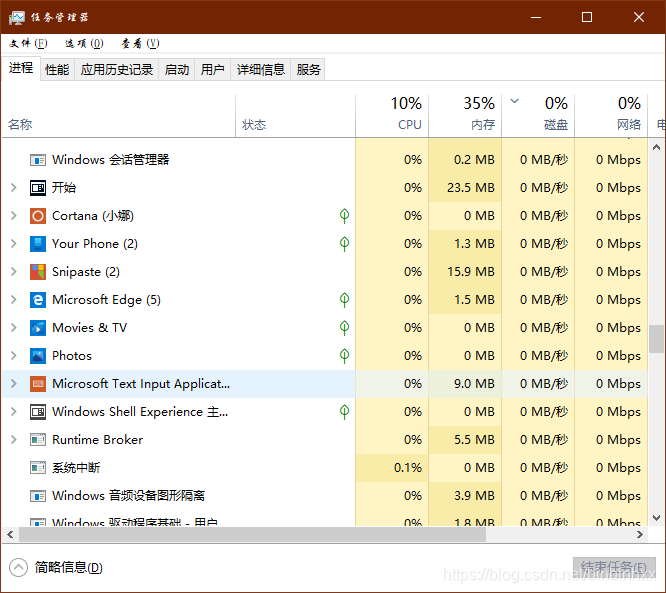The width and height of the screenshot is (666, 593).
Task: Sort by the 状态 column header
Action: (x=295, y=115)
